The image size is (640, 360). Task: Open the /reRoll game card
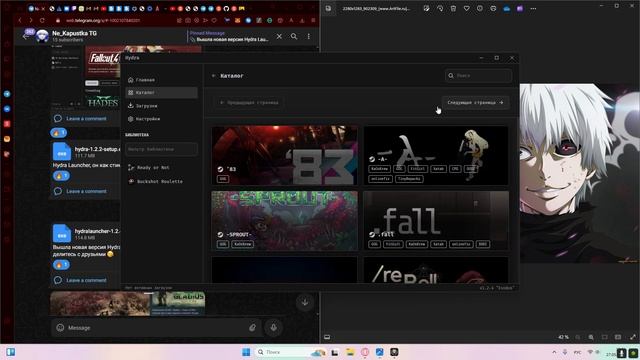[436, 270]
